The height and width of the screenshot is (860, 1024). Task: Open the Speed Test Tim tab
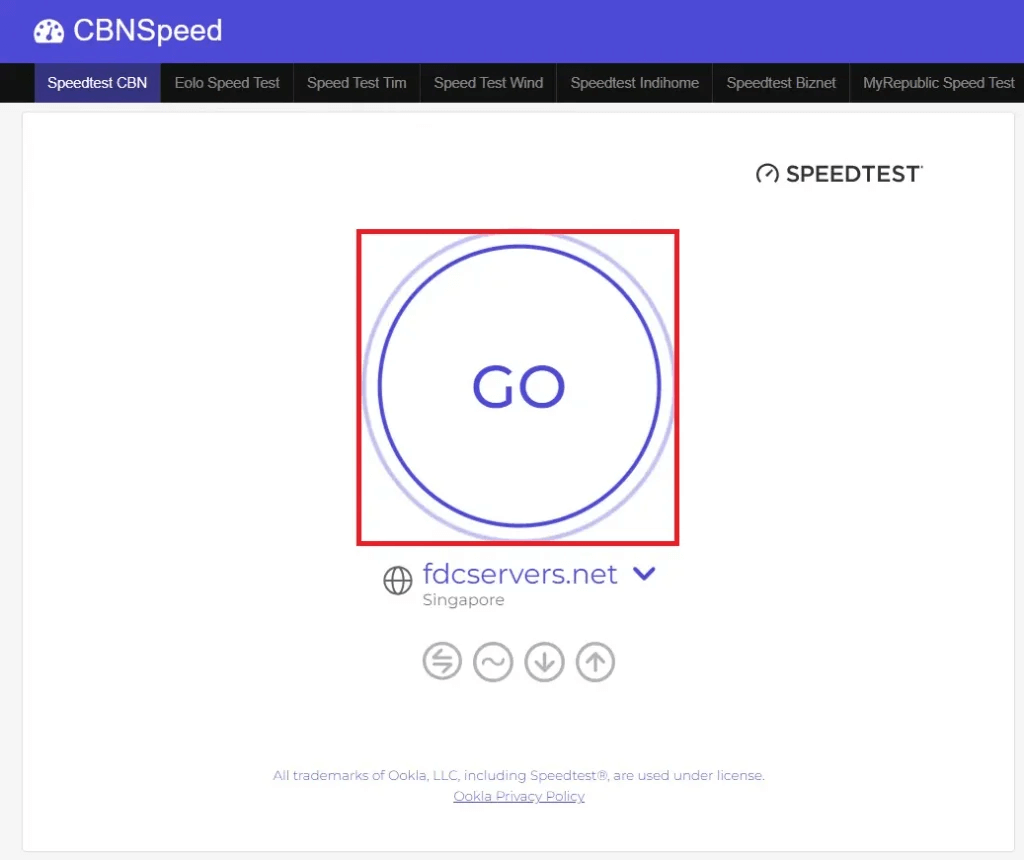pos(357,83)
